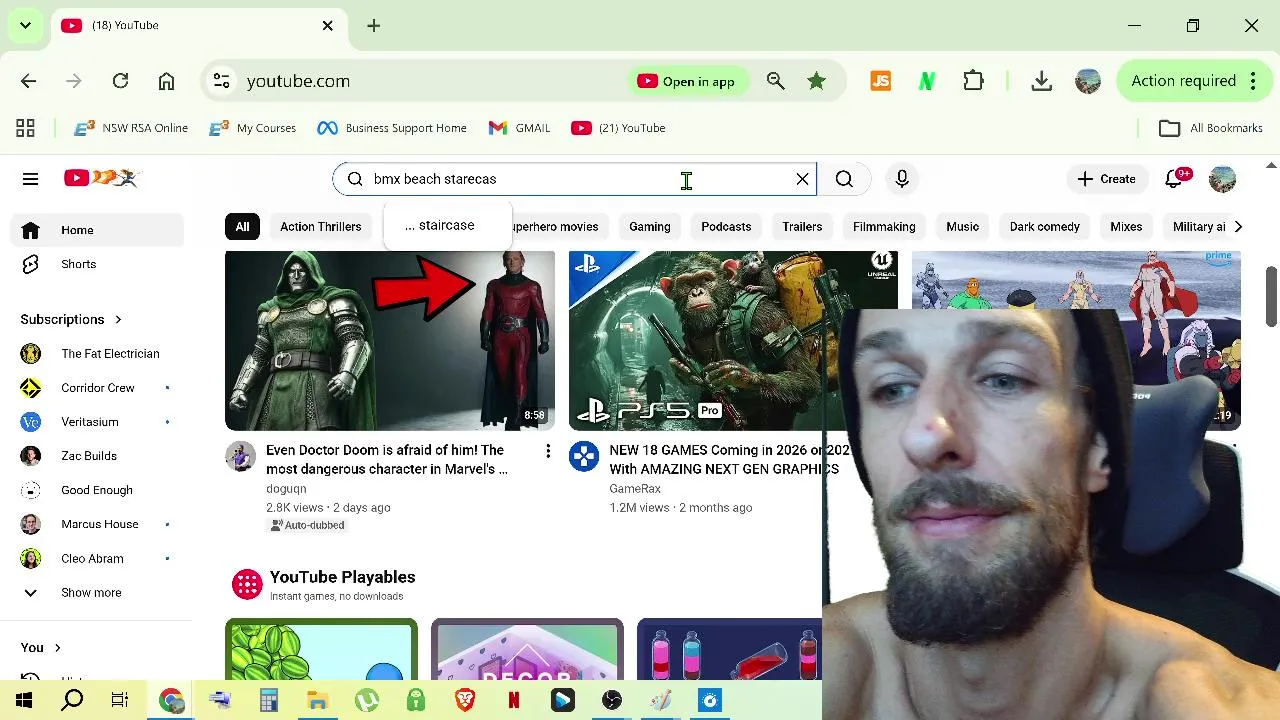Open the YouTube hamburger guide menu
The height and width of the screenshot is (720, 1280).
point(30,179)
